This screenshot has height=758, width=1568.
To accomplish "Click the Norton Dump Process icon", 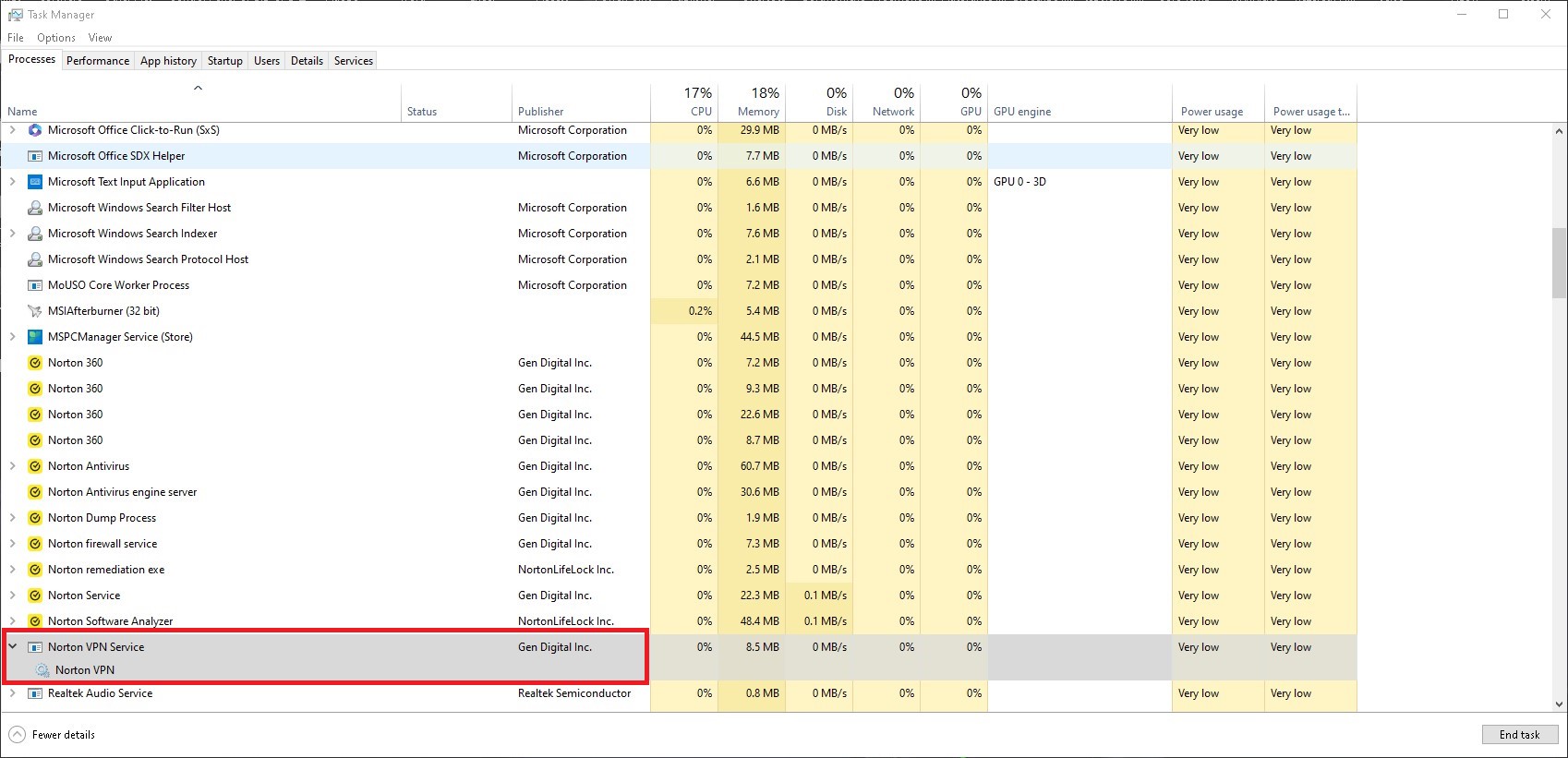I will click(35, 518).
